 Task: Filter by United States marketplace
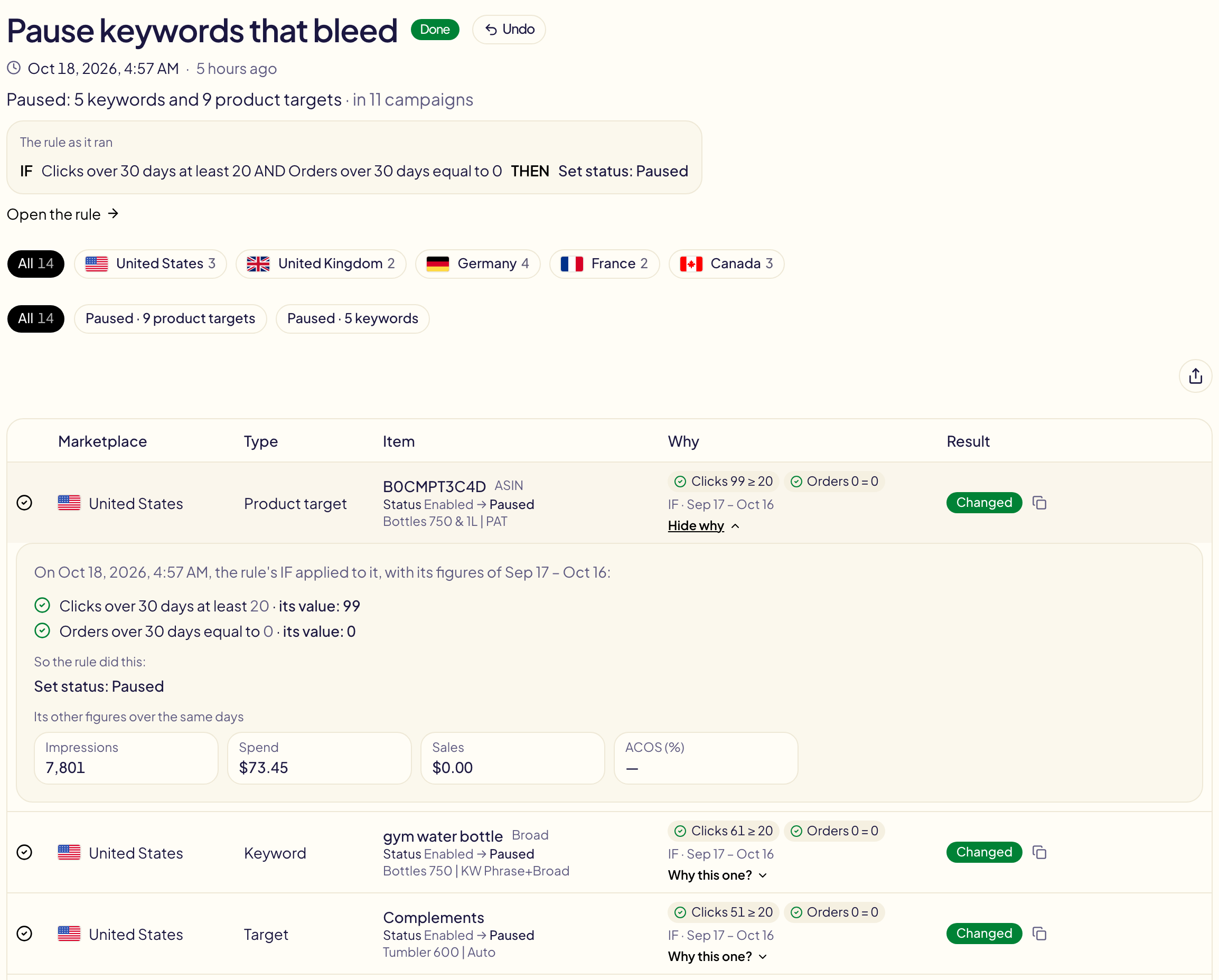(x=151, y=263)
